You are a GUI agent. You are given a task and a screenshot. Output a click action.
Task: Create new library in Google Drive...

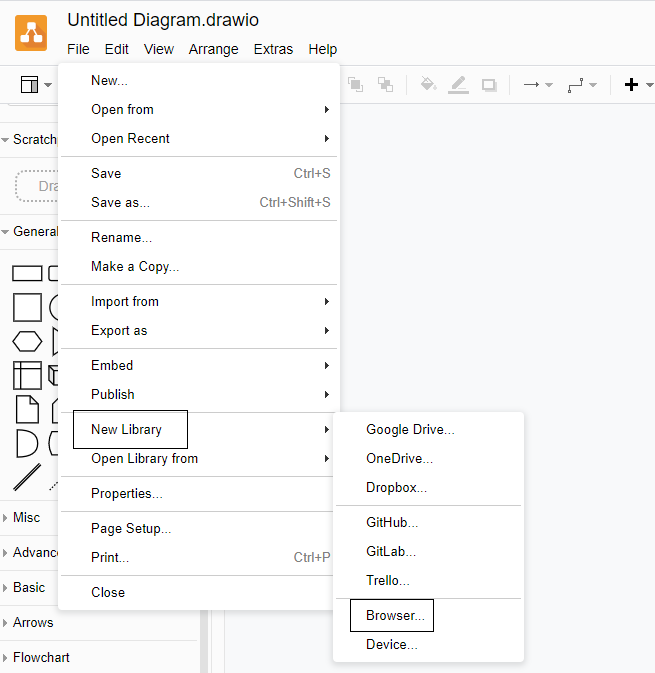pos(428,430)
